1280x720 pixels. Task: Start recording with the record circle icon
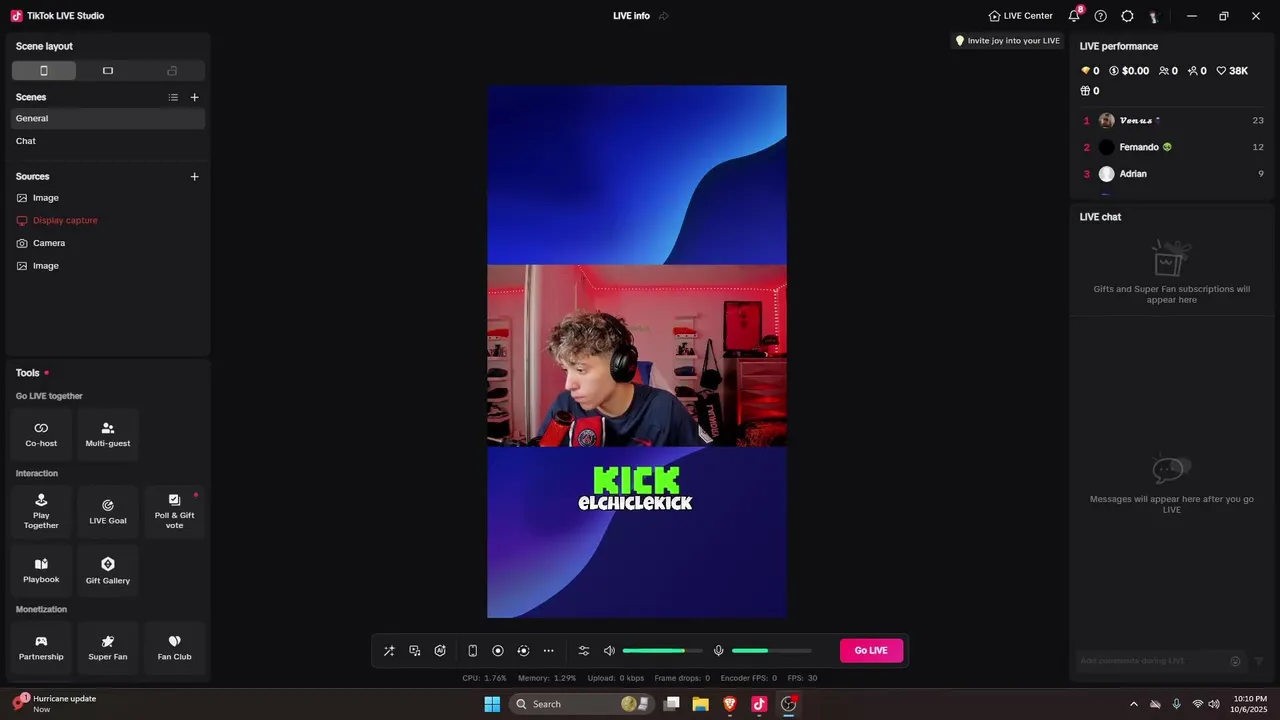click(498, 651)
